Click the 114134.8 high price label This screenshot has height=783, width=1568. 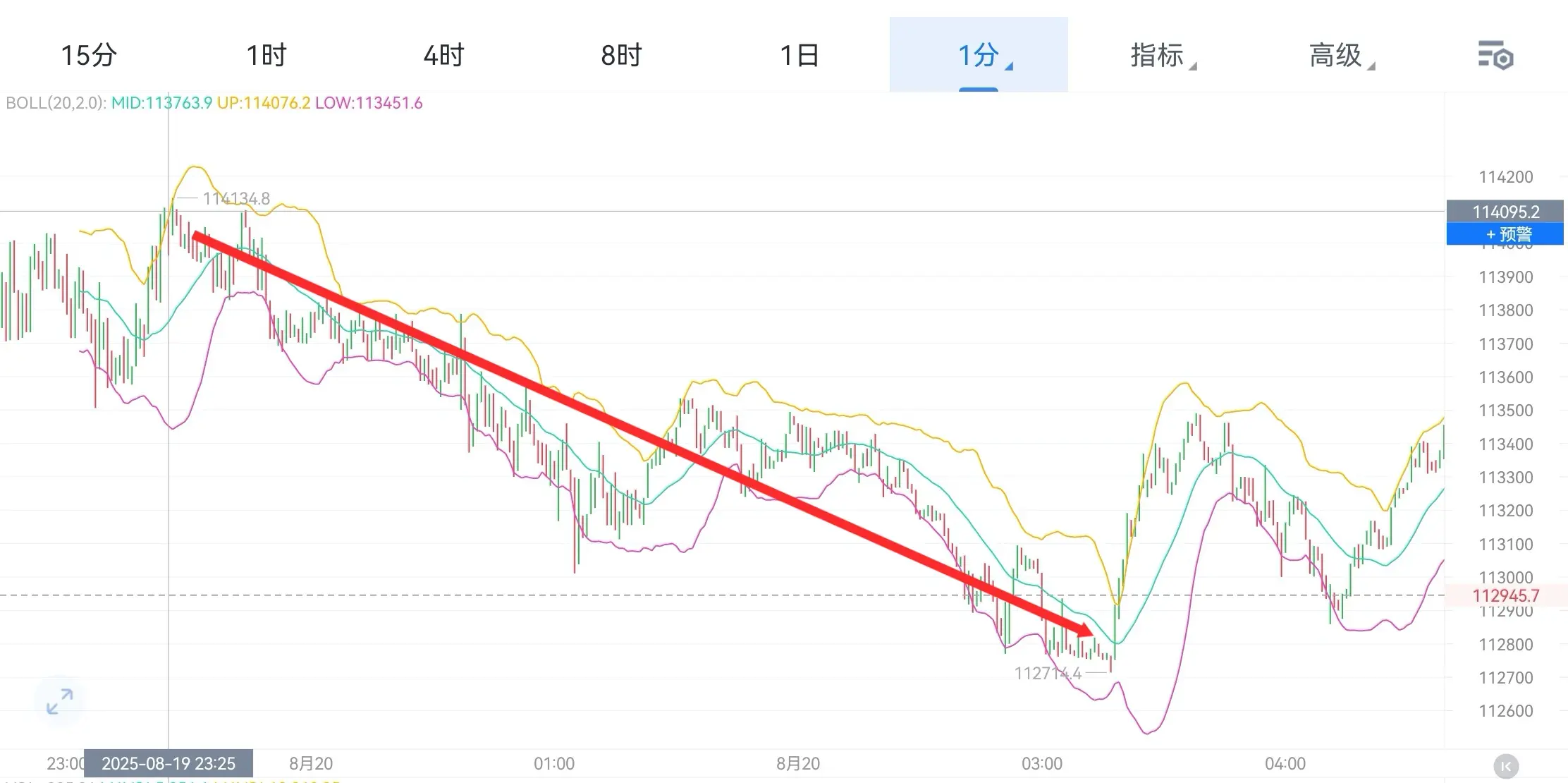[236, 199]
